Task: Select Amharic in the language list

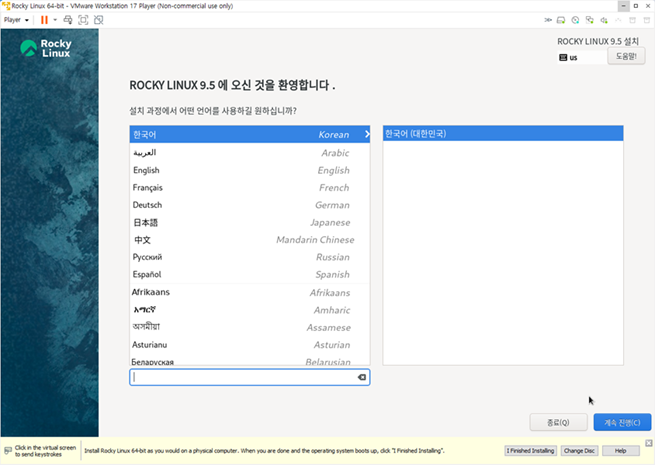Action: tap(250, 310)
